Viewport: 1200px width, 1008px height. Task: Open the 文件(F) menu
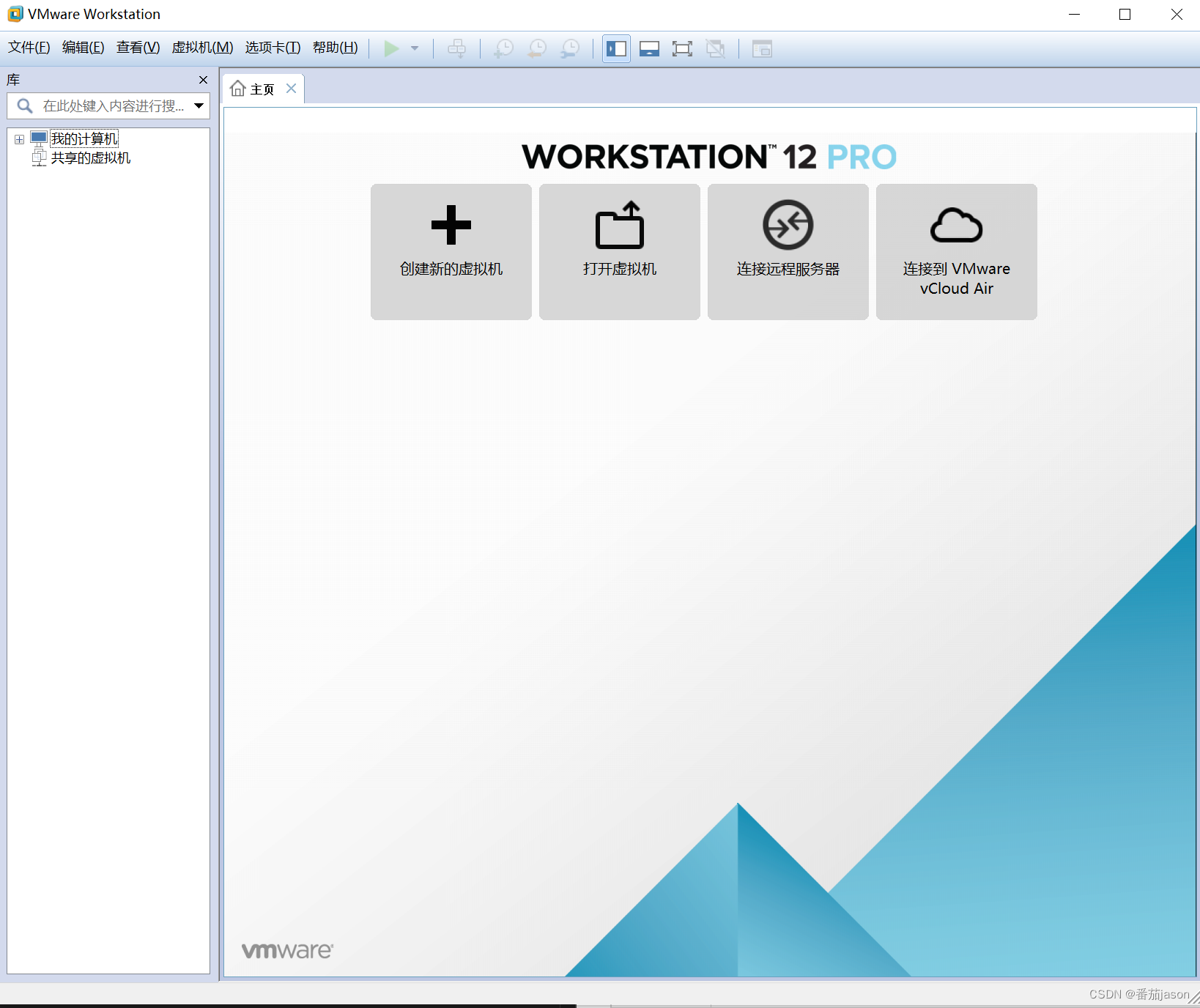tap(29, 48)
